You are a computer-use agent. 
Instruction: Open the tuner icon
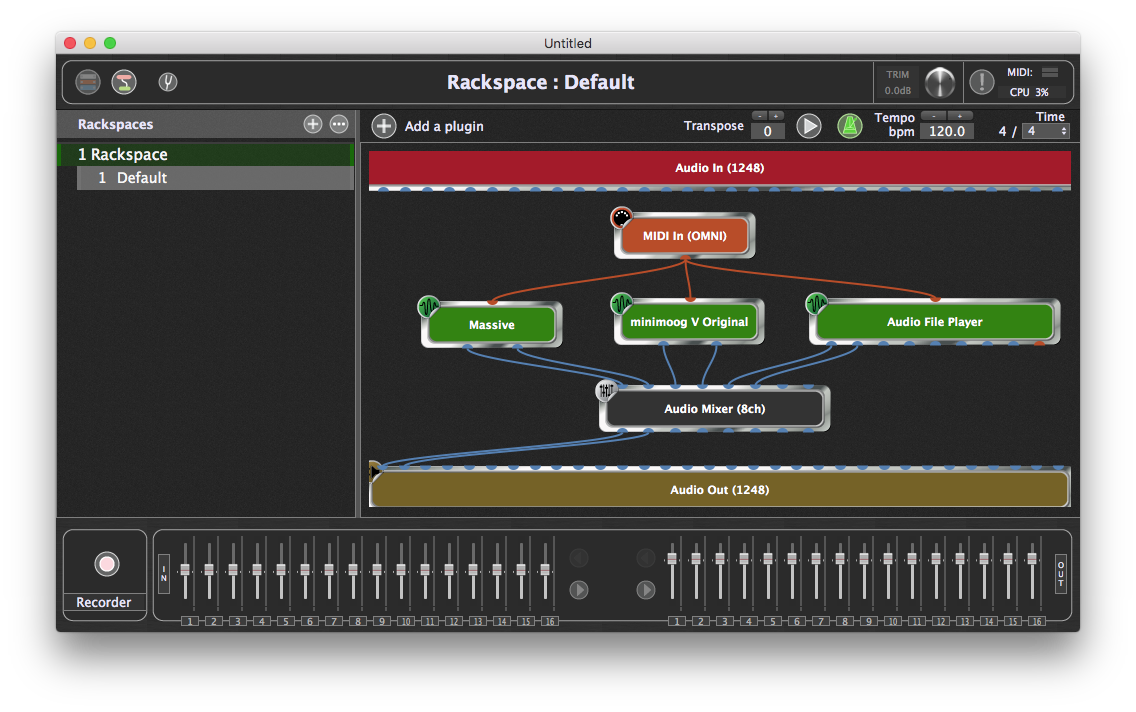167,82
